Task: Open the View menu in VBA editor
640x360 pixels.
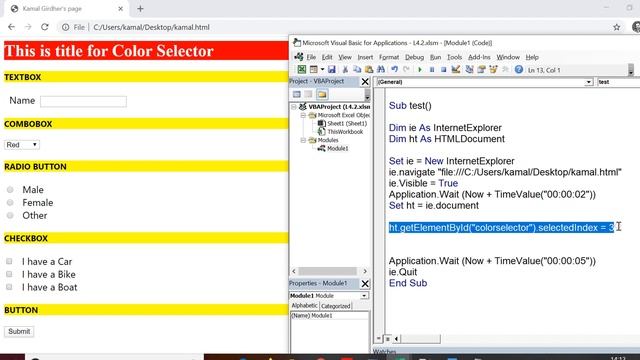Action: point(344,57)
